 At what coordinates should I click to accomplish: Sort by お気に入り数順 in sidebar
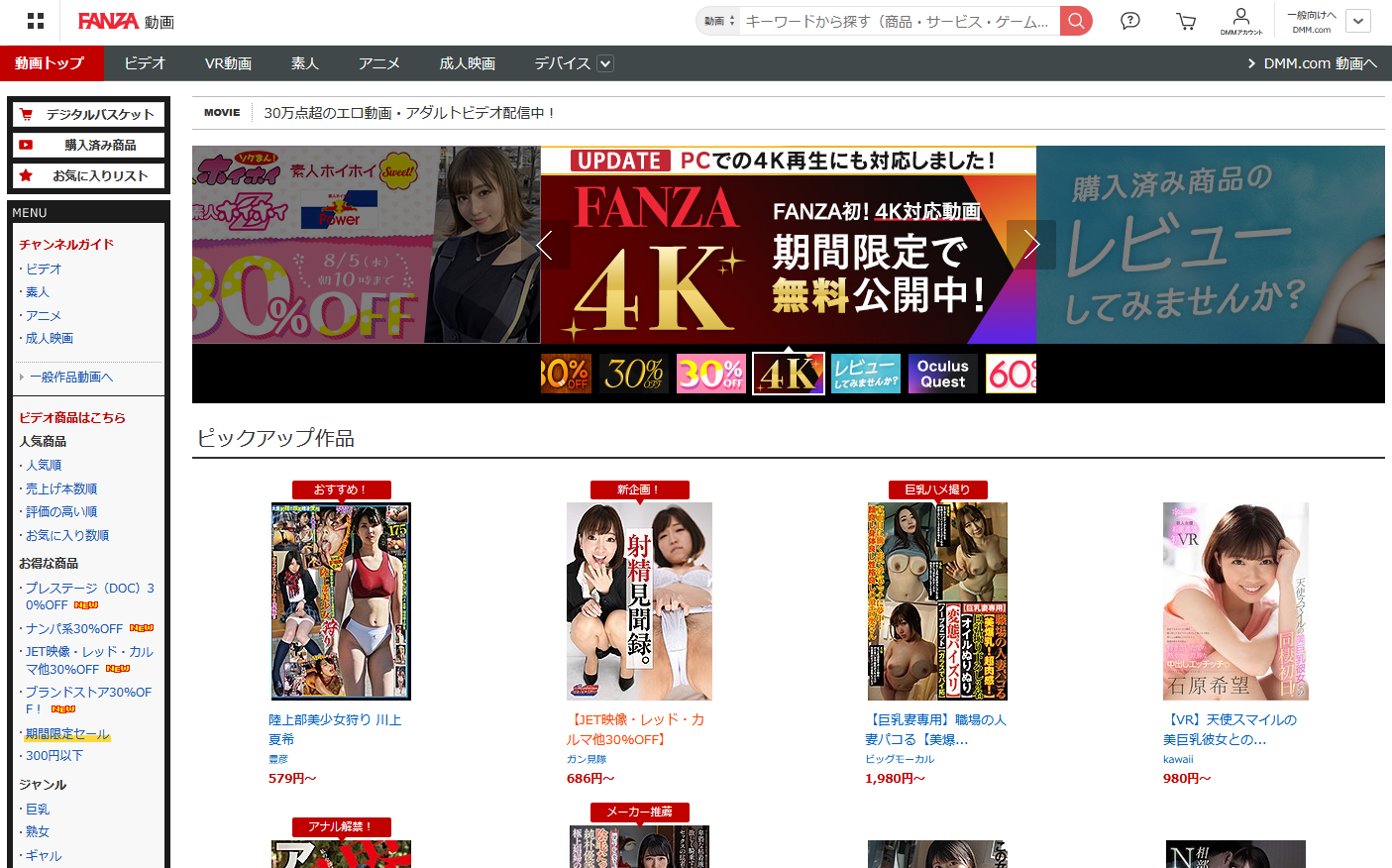coord(67,535)
